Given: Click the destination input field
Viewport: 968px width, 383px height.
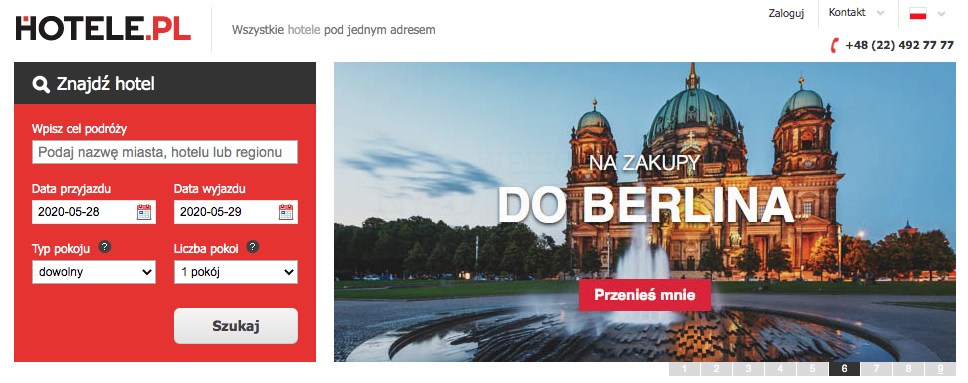Looking at the screenshot, I should pos(165,152).
